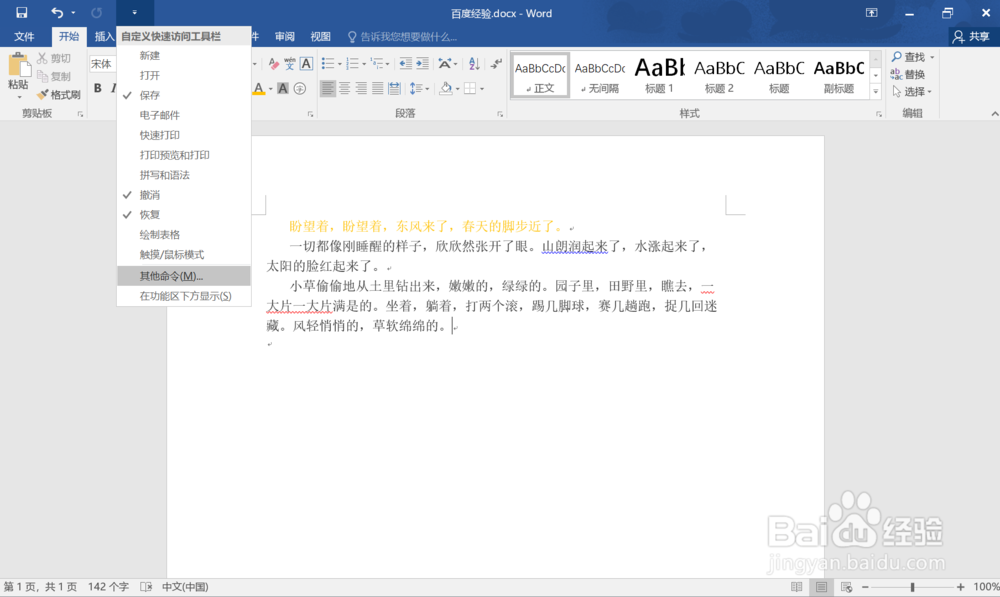The width and height of the screenshot is (1000, 597).
Task: Click the Copy (复制) icon
Action: point(42,76)
